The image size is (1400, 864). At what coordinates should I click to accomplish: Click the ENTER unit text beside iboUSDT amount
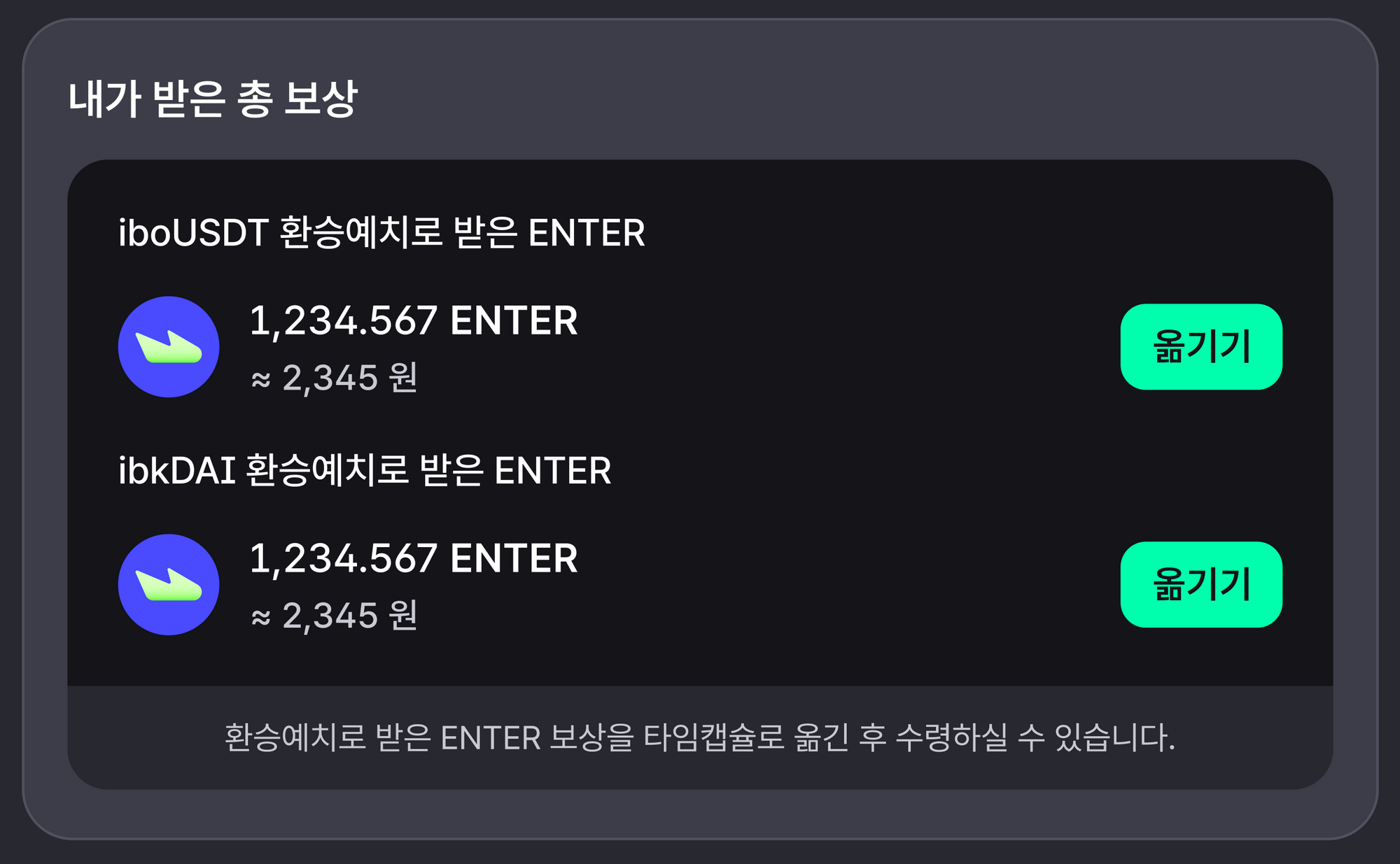coord(514,320)
